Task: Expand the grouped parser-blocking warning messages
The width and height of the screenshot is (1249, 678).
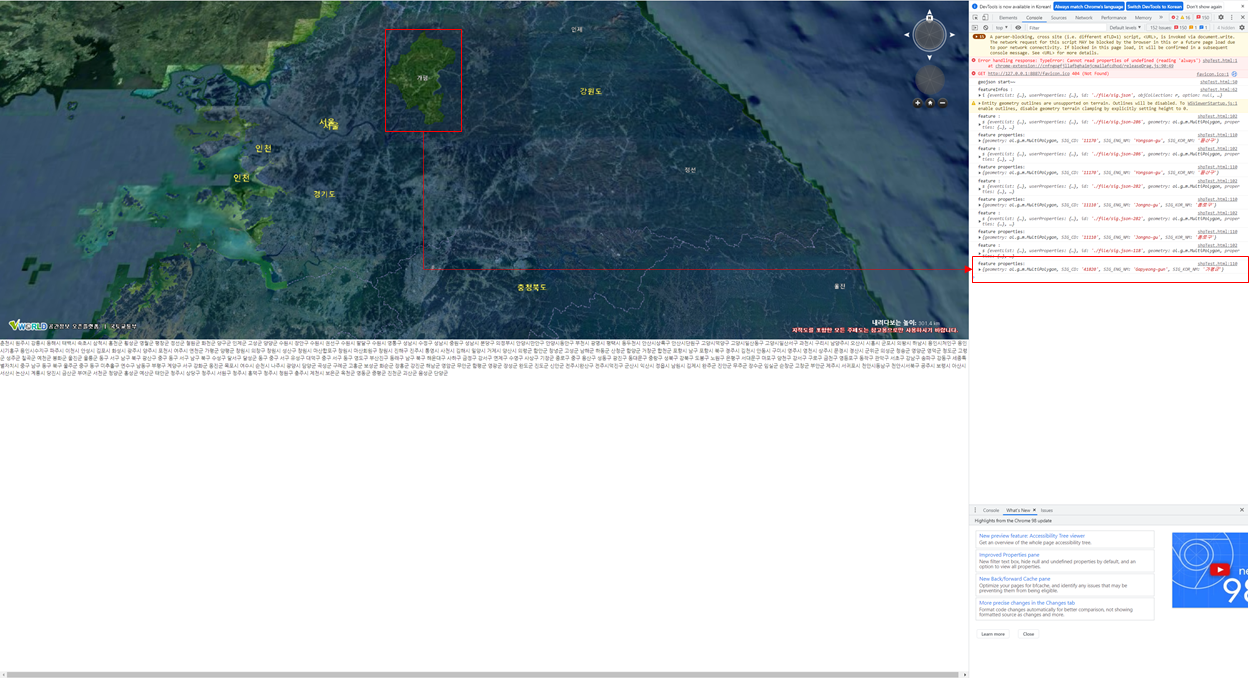Action: (x=979, y=36)
